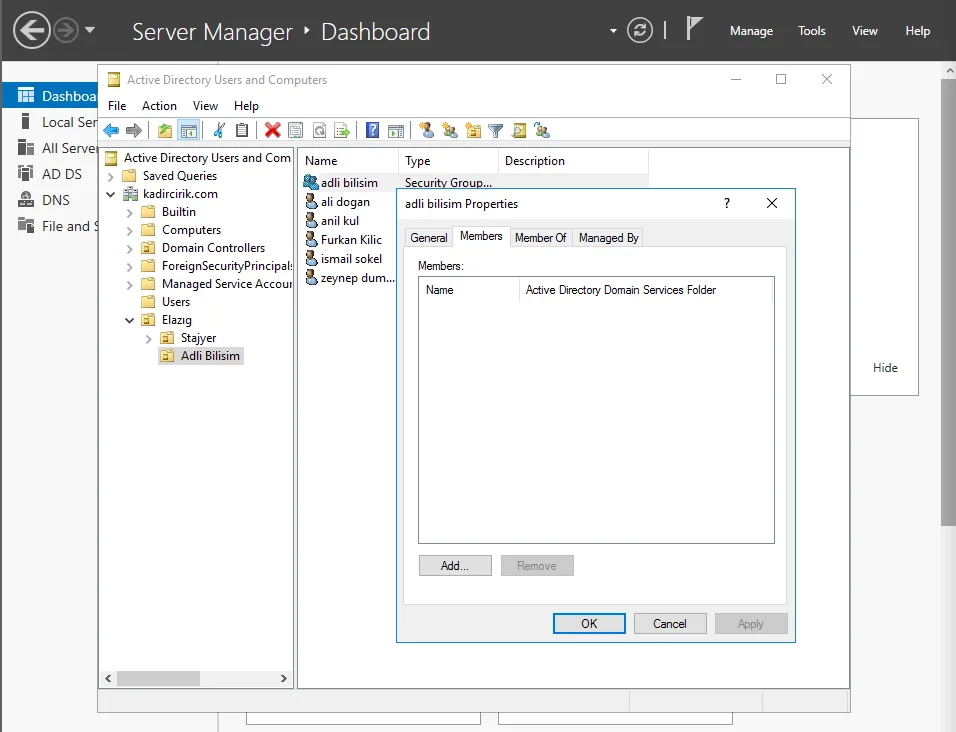The width and height of the screenshot is (956, 732).
Task: Collapse Elazıg organizational unit
Action: 129,320
